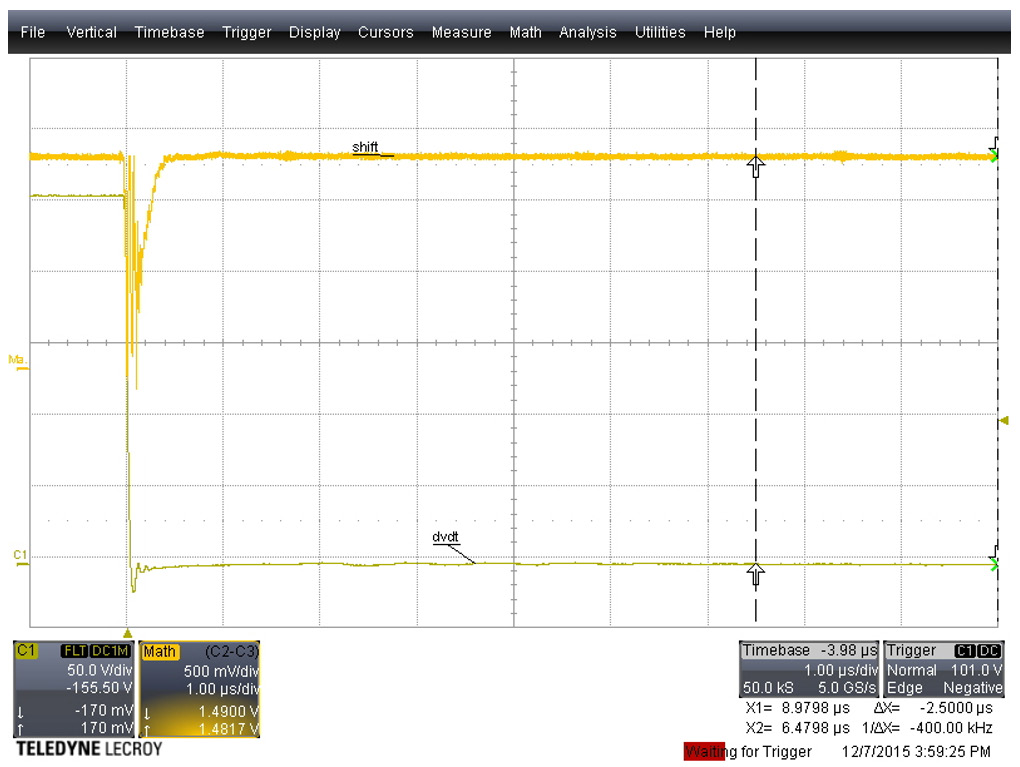The height and width of the screenshot is (767, 1020).
Task: Click the C1 ground level indicator at left
Action: point(21,556)
